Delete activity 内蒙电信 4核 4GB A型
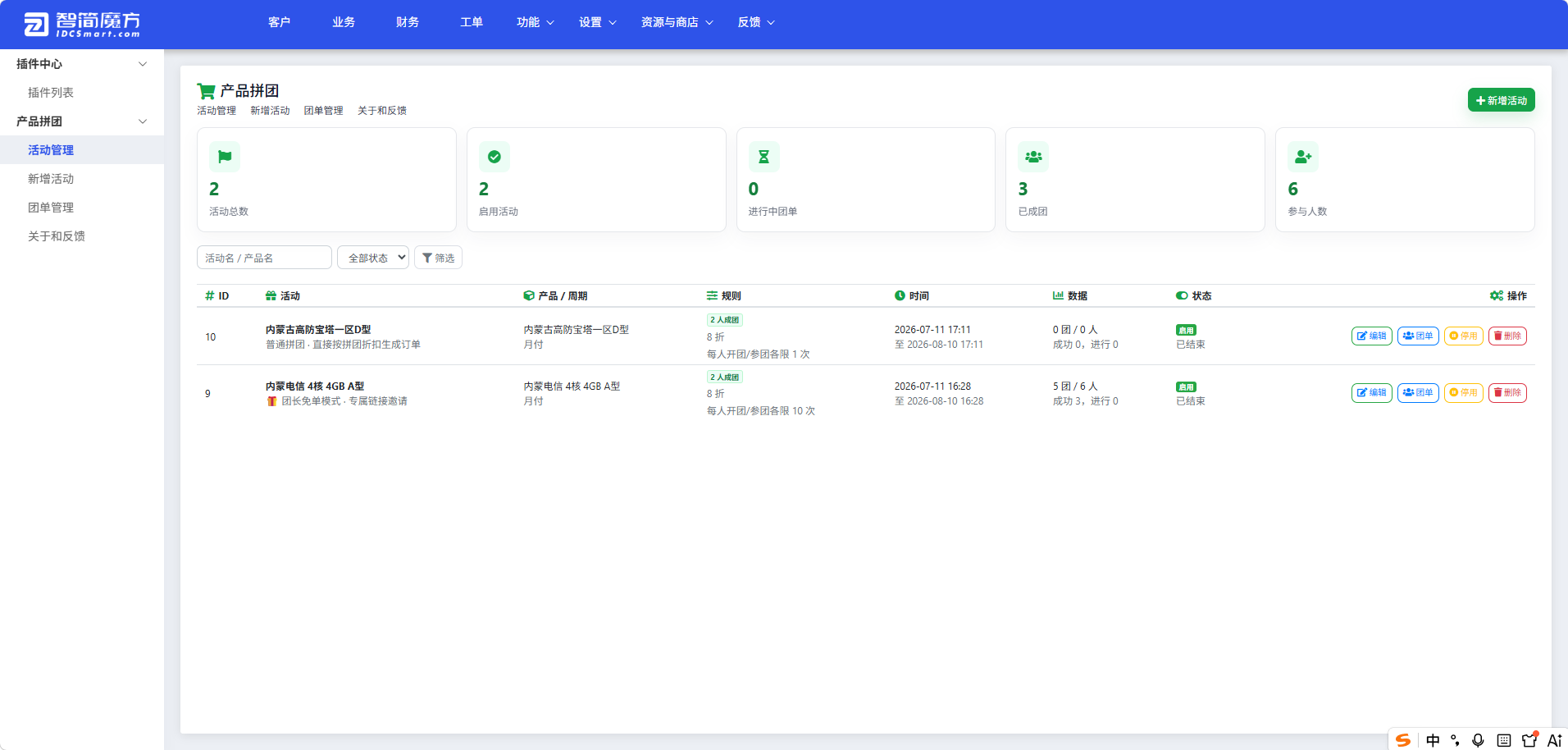1568x750 pixels. tap(1507, 393)
